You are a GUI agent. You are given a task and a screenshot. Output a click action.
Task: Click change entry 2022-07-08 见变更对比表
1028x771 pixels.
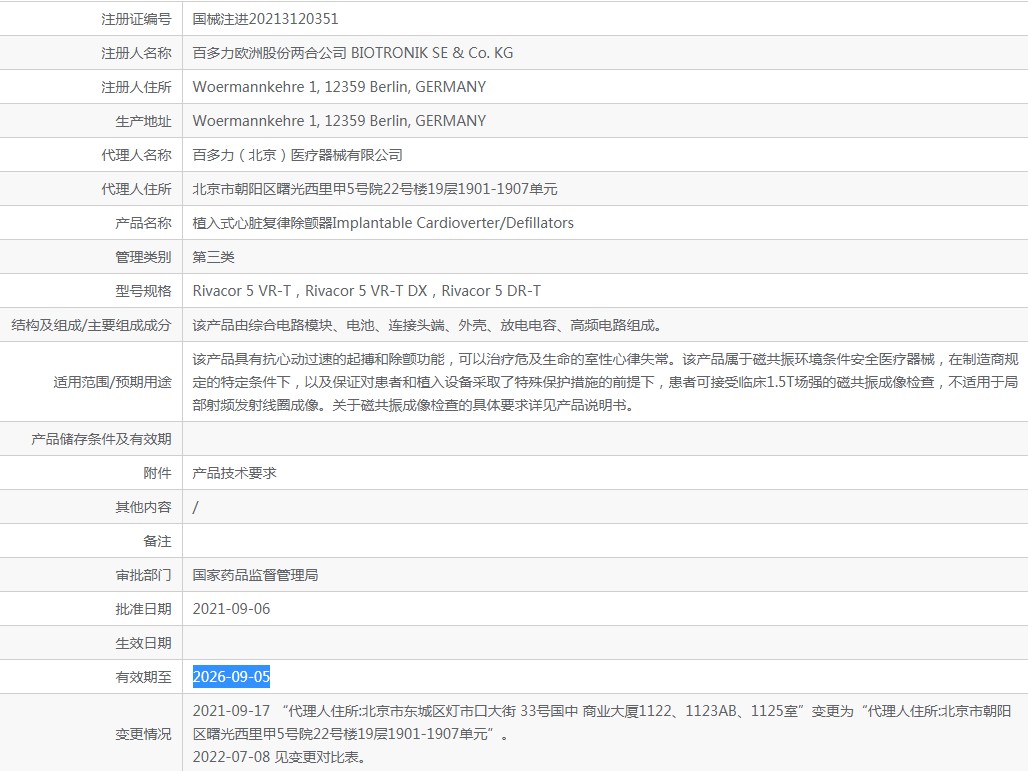coord(279,757)
